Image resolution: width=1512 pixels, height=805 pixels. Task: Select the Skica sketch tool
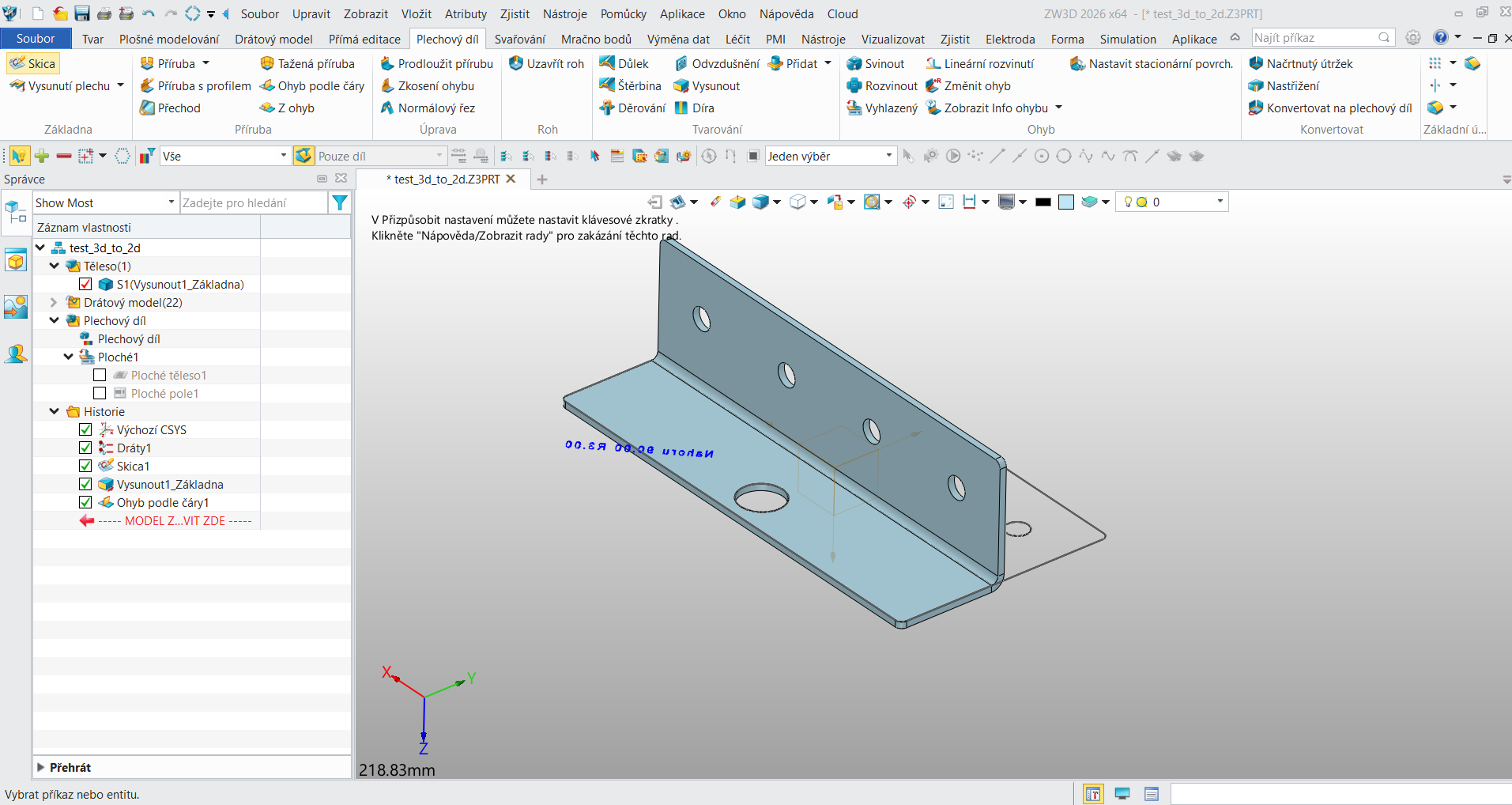point(33,63)
